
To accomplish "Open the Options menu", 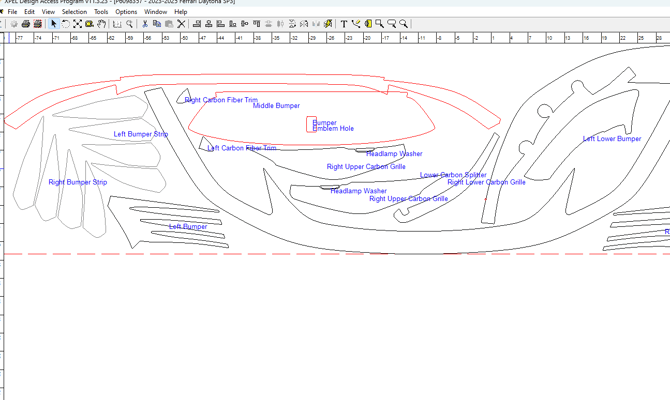I will click(x=126, y=12).
